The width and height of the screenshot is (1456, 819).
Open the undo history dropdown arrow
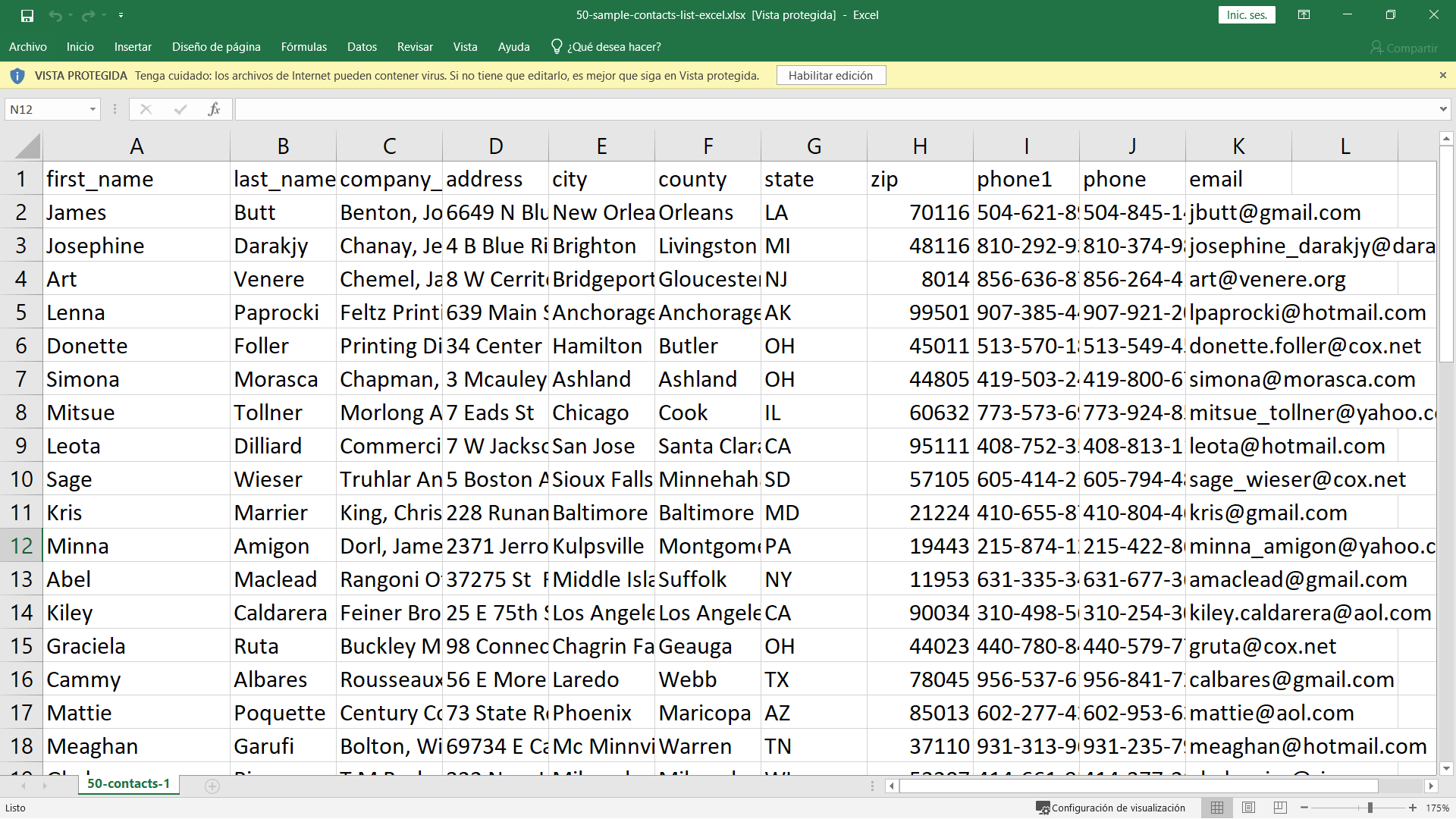point(70,15)
